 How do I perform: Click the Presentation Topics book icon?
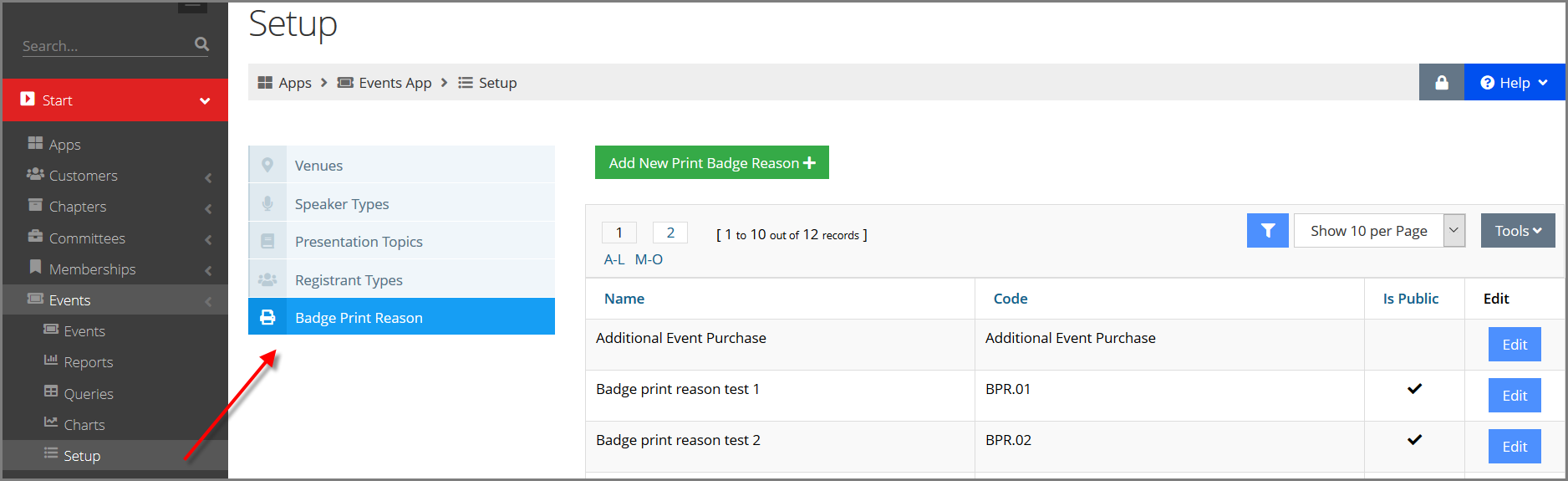point(267,242)
